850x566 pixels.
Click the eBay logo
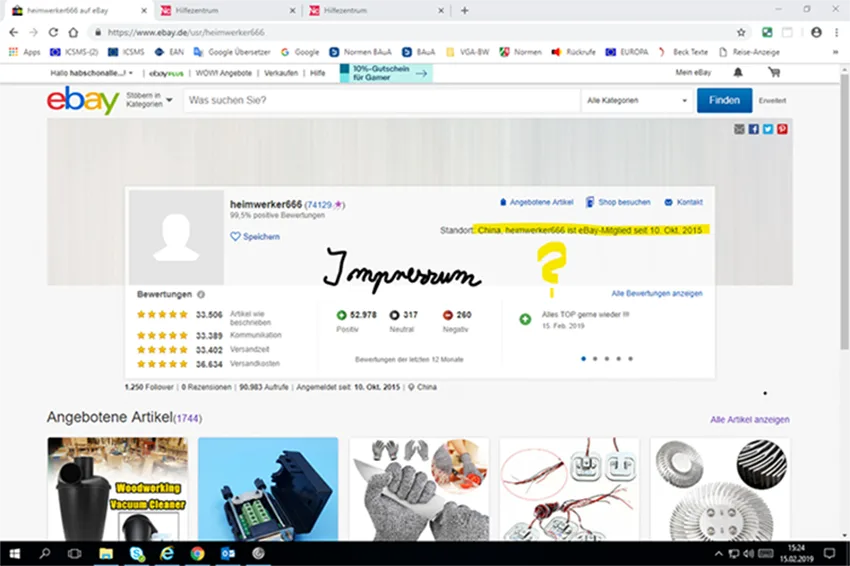(x=83, y=100)
